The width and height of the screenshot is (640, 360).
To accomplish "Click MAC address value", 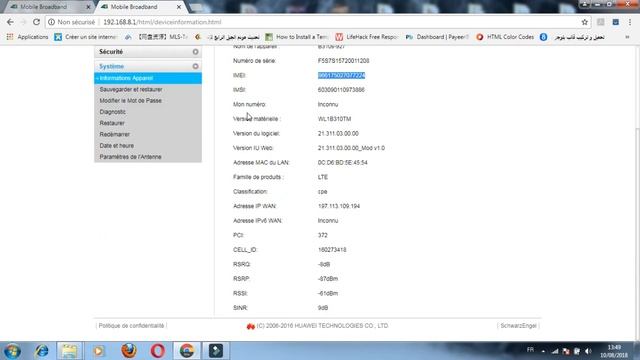I will (342, 162).
